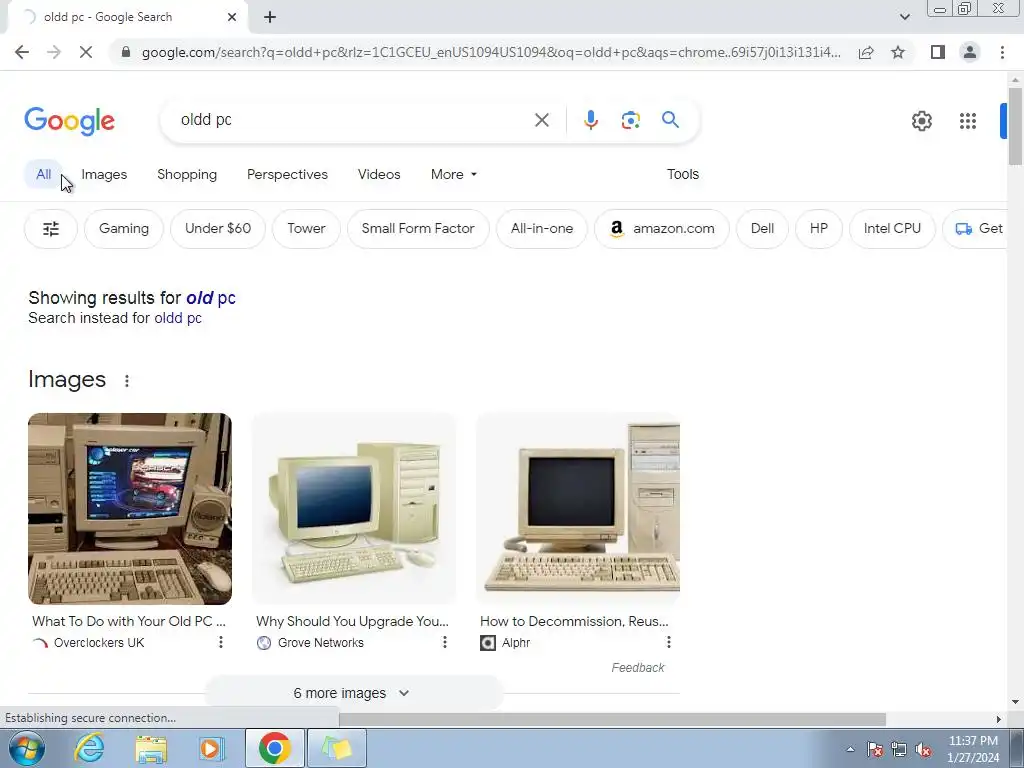Select the Intel CPU filter chip
1024x768 pixels.
point(892,229)
